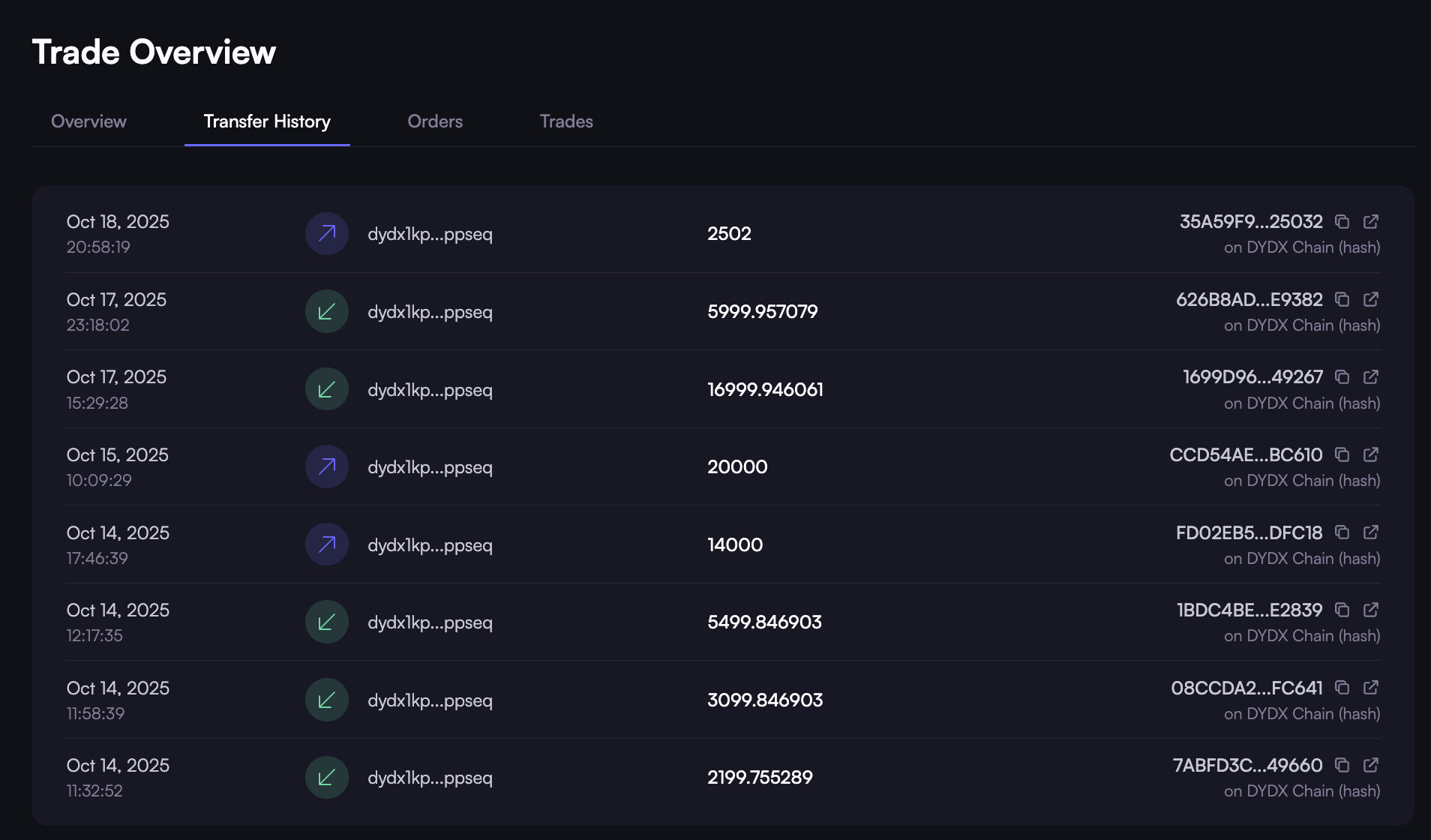This screenshot has width=1431, height=840.
Task: Click the 16999.946061 amount value
Action: 765,389
